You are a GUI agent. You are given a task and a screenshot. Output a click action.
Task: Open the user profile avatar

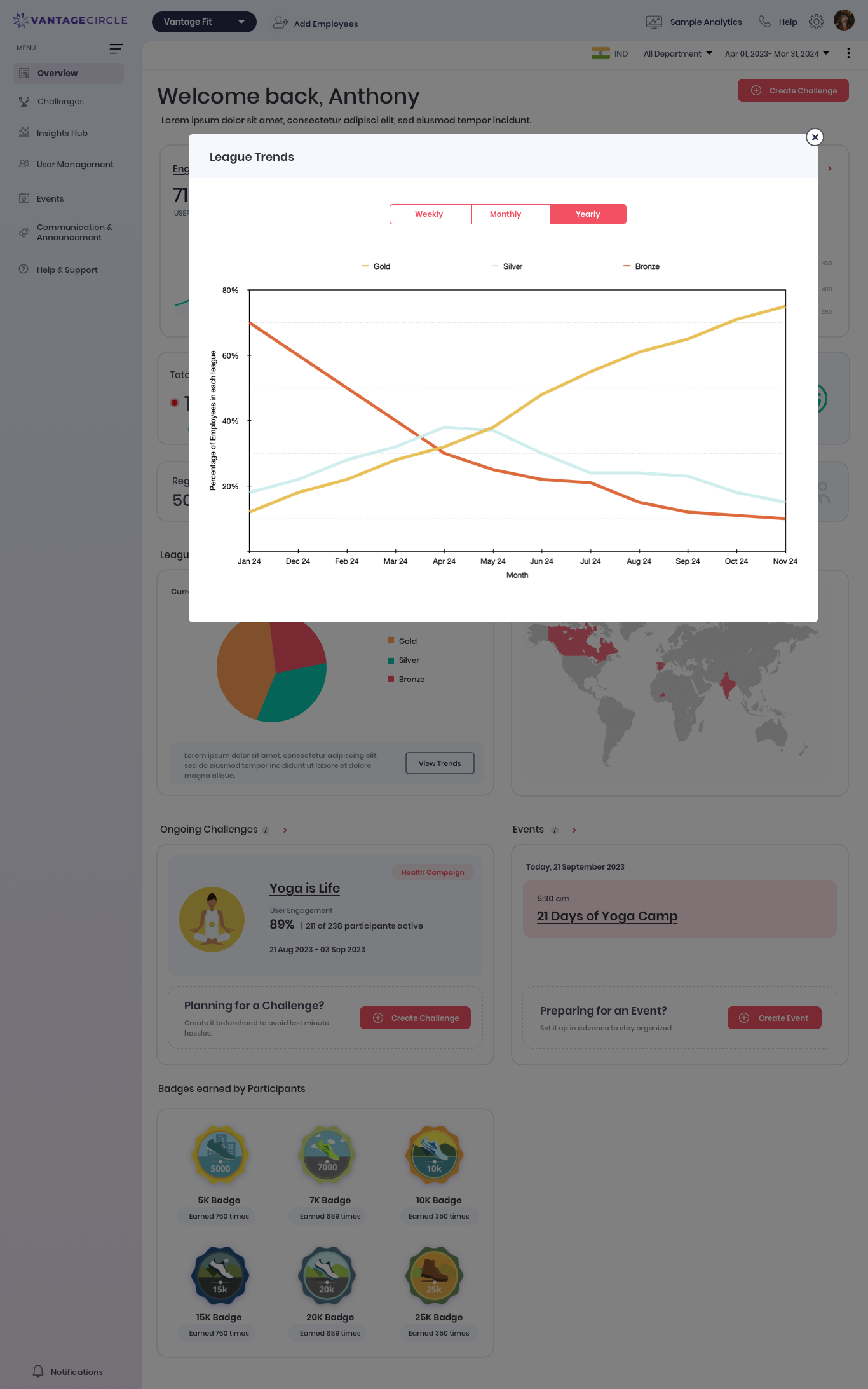tap(844, 21)
